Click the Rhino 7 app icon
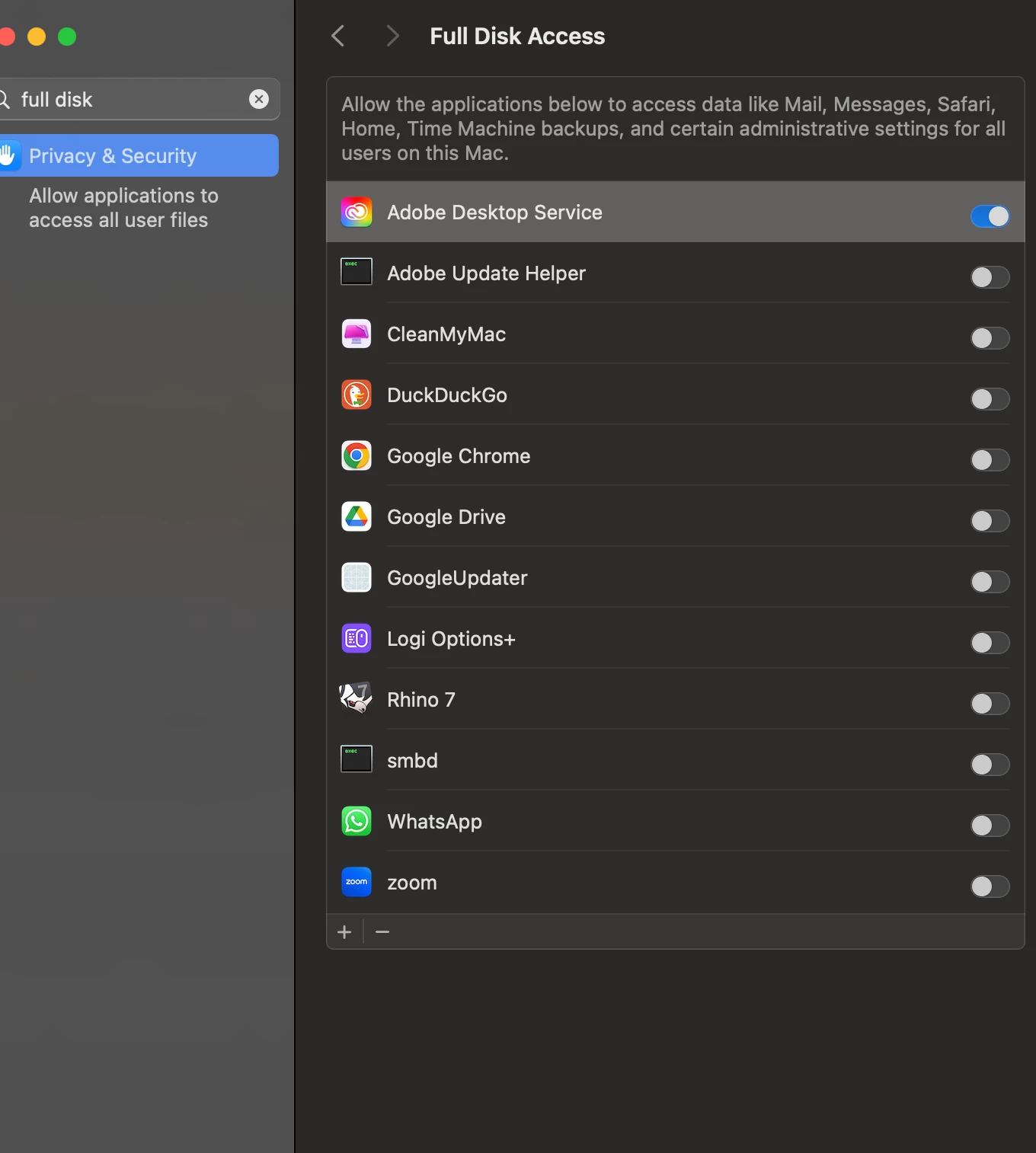The image size is (1036, 1153). click(x=356, y=698)
